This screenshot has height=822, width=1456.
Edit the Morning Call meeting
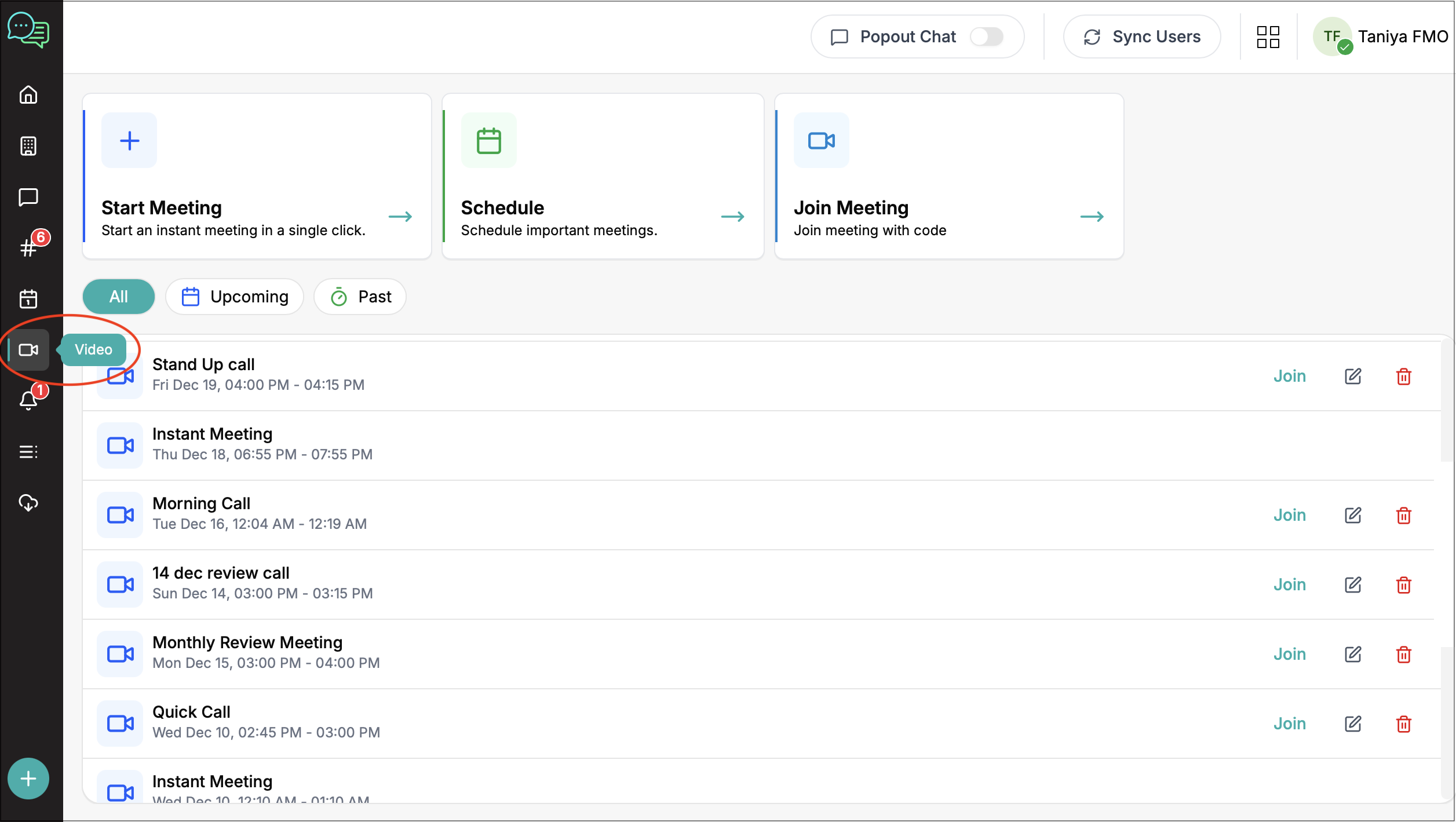(x=1353, y=515)
